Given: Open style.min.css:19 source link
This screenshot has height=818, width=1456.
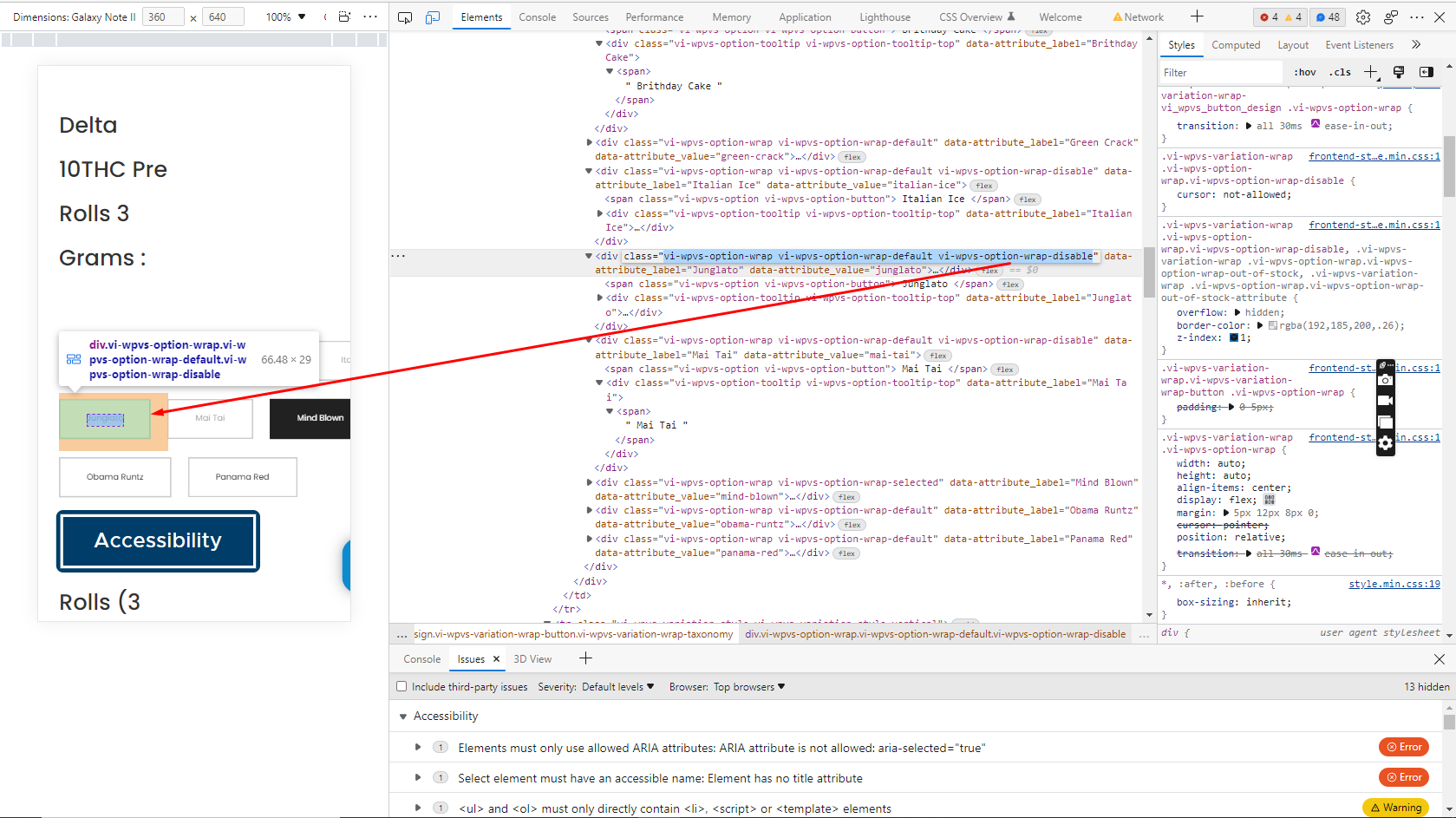Looking at the screenshot, I should point(1394,584).
